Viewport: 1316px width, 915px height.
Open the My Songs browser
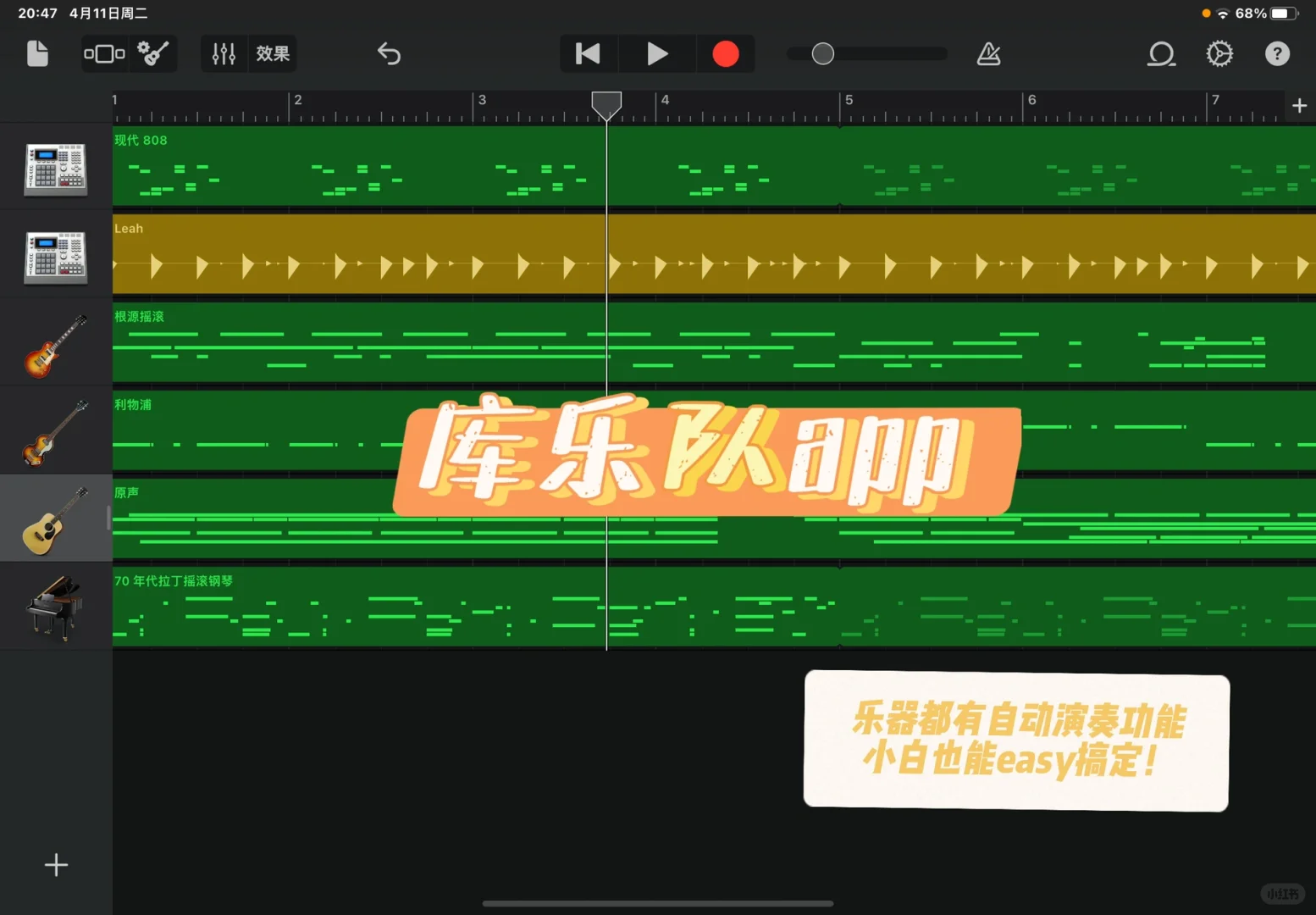pos(37,53)
